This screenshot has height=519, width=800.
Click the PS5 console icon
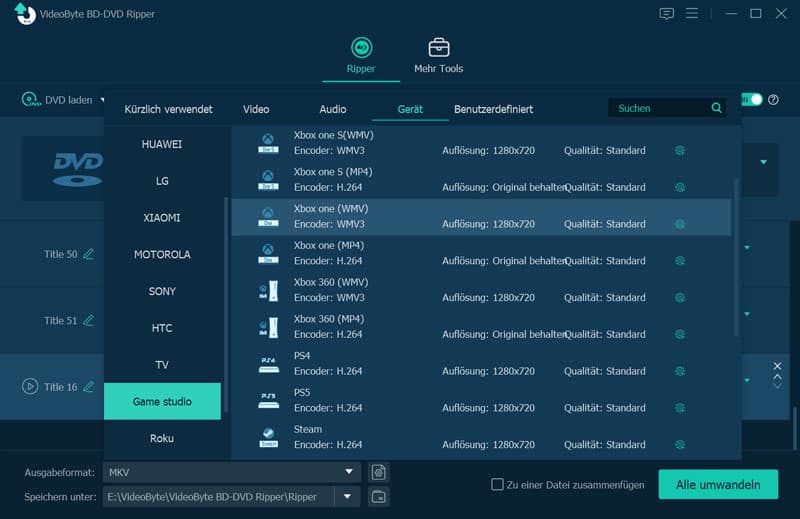point(268,401)
